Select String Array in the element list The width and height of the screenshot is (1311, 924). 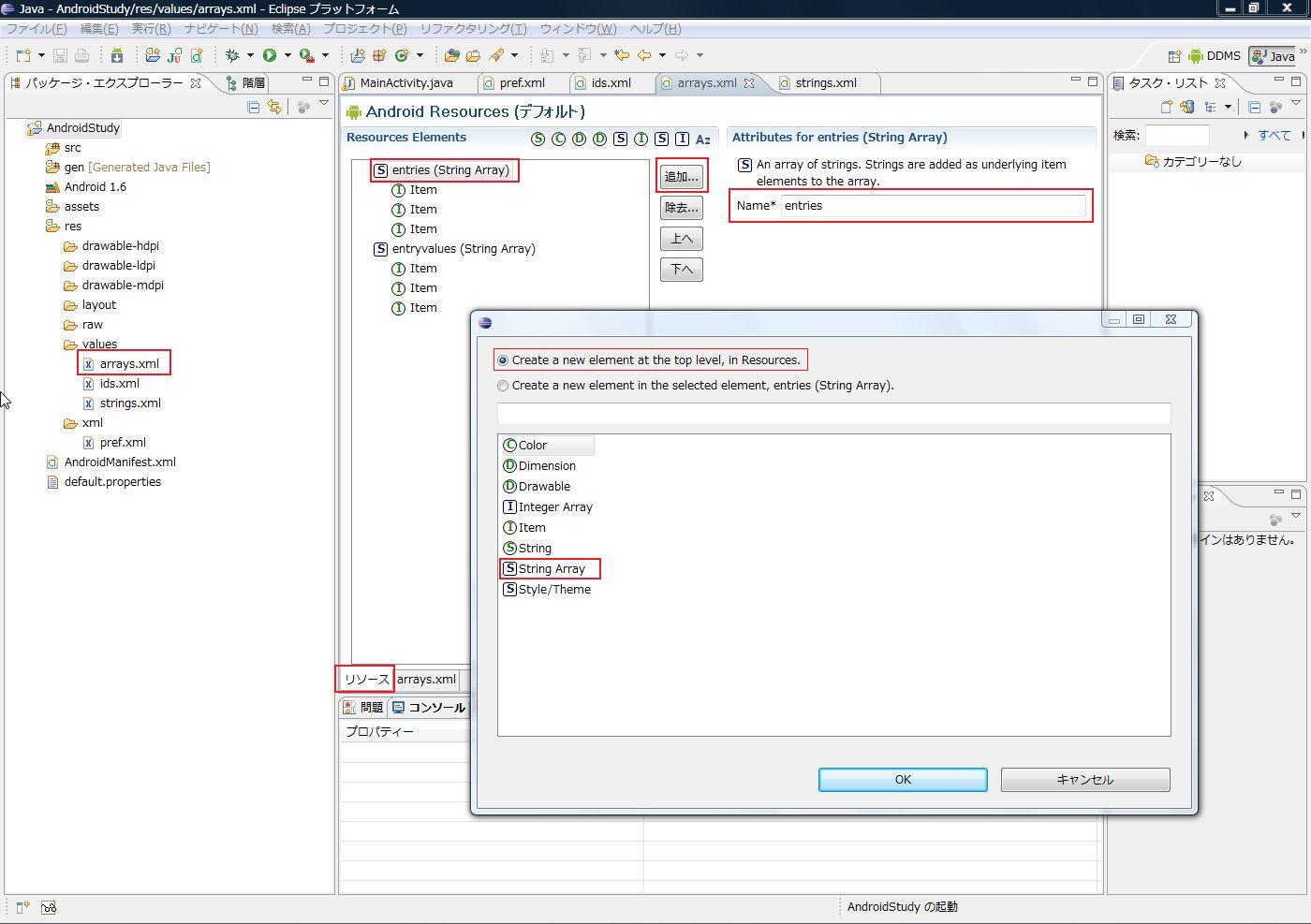[x=551, y=569]
